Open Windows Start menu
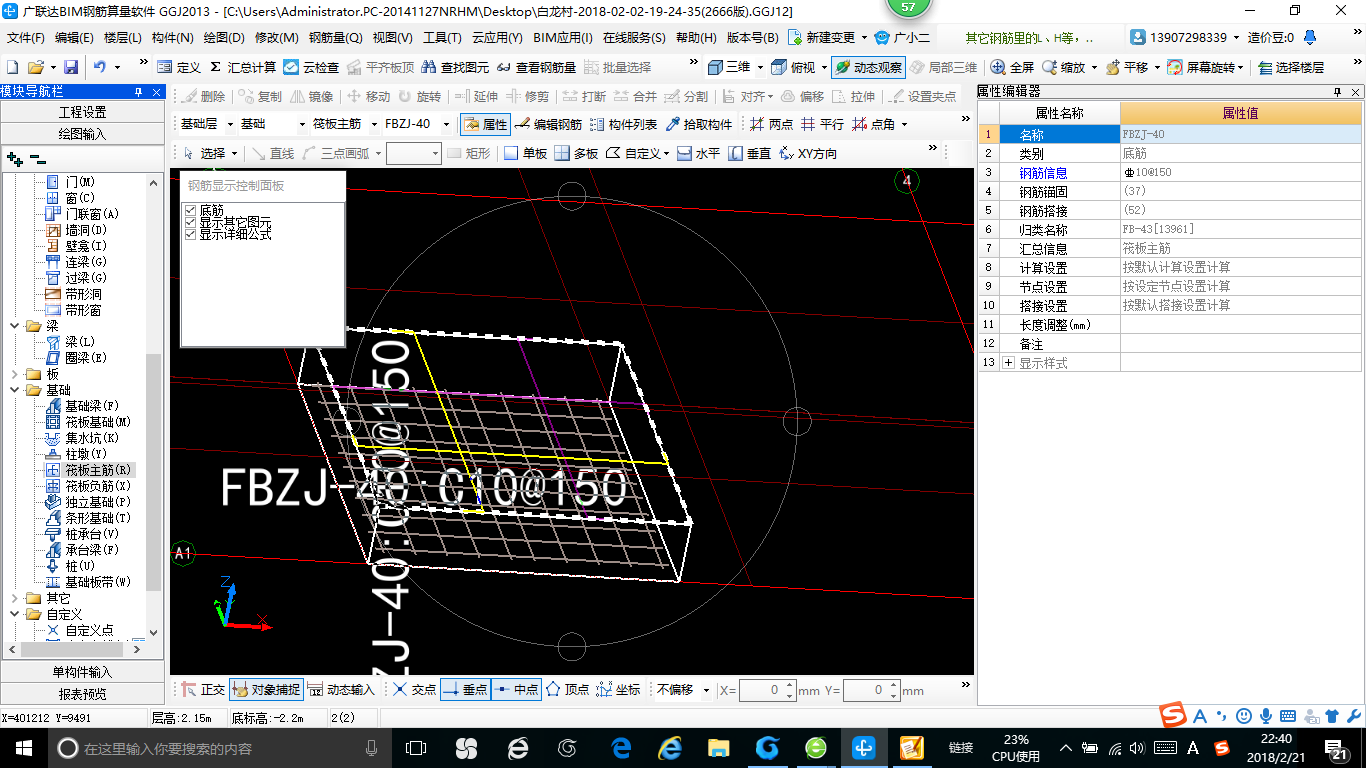 22,747
